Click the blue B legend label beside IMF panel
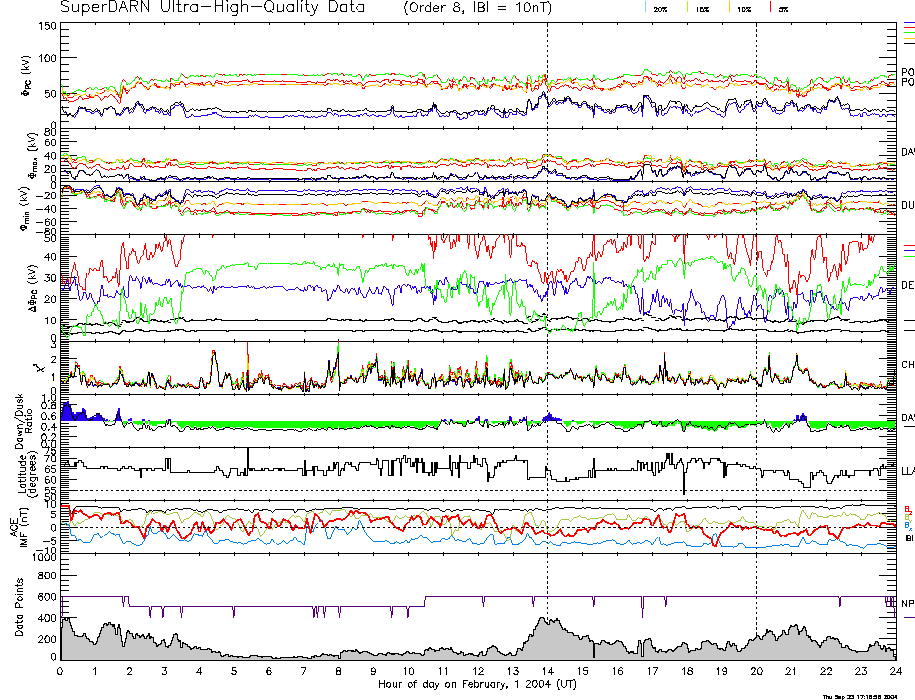This screenshot has width=915, height=700. [x=908, y=524]
